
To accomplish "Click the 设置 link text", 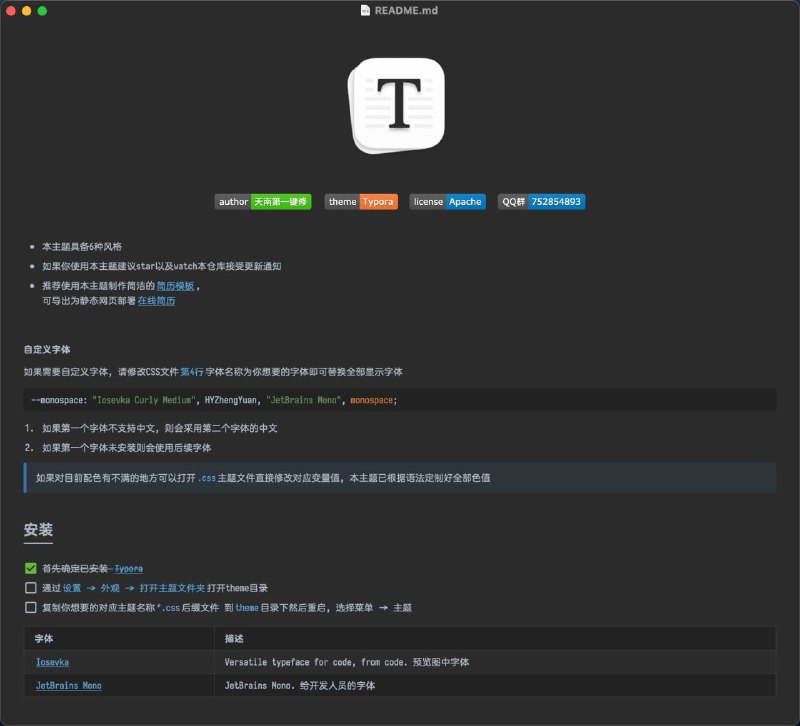I will (x=72, y=588).
